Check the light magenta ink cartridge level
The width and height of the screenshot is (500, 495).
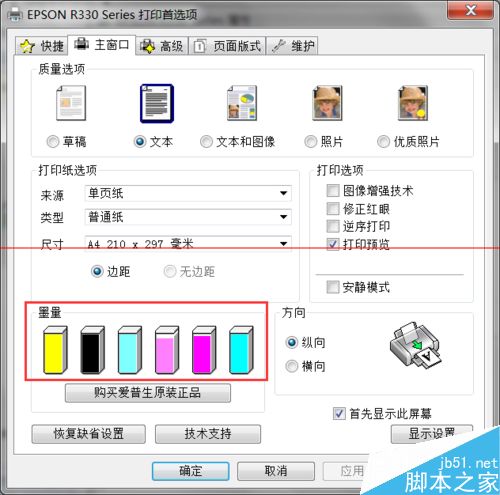pyautogui.click(x=167, y=350)
